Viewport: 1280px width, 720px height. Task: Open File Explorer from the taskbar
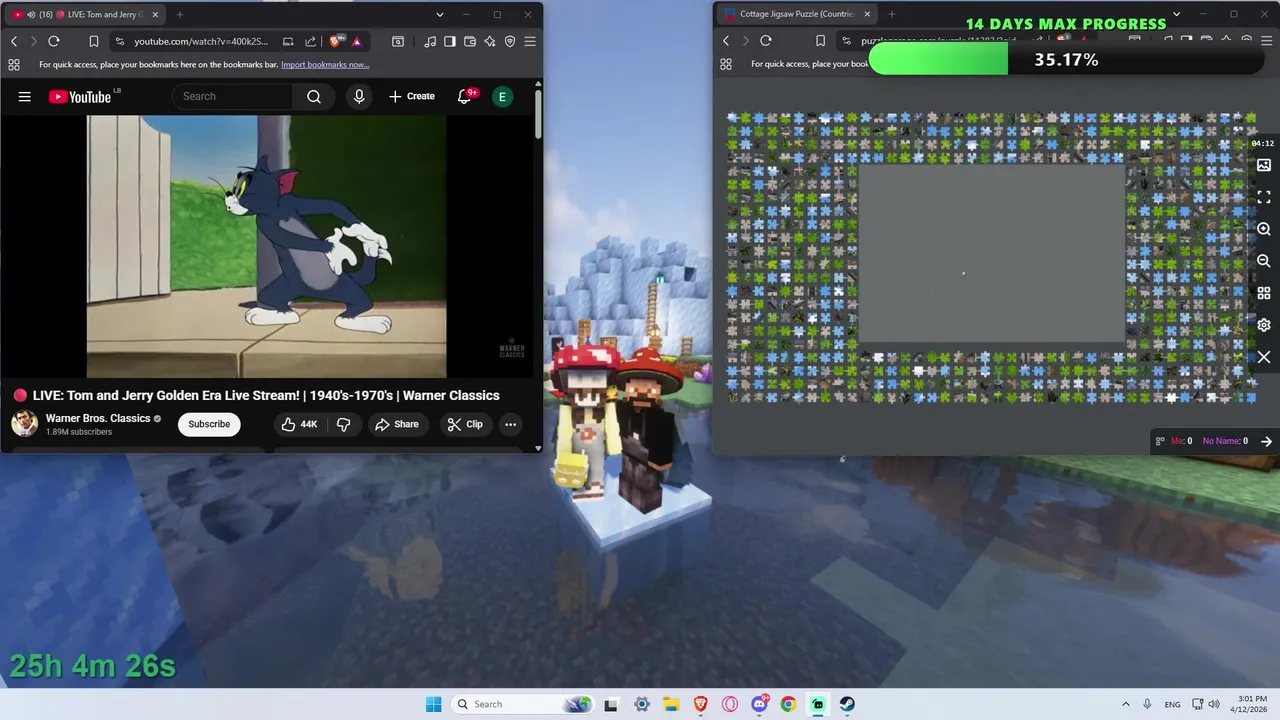(671, 704)
